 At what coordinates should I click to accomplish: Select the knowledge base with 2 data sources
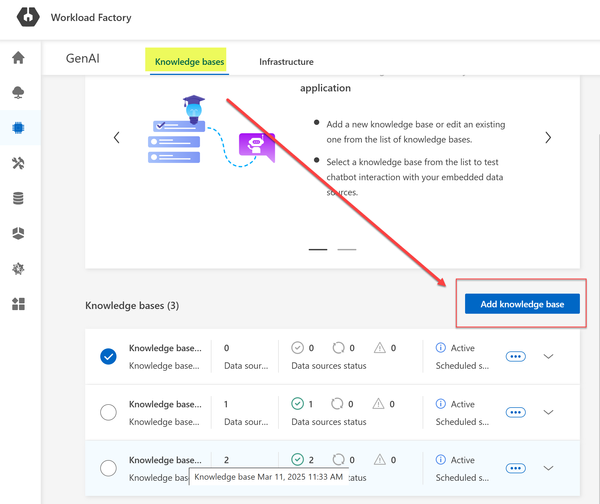point(108,468)
